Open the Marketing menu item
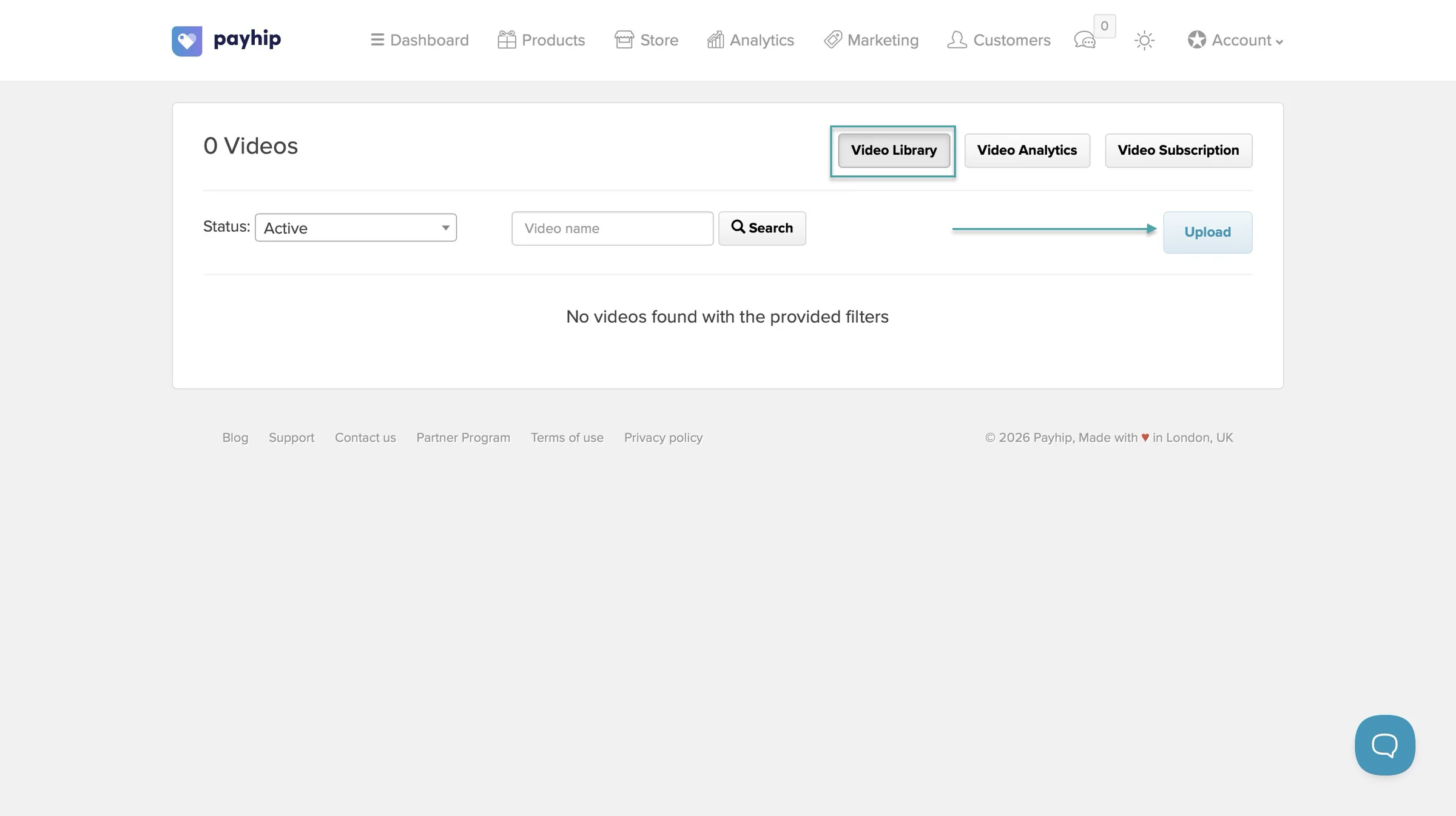1456x816 pixels. coord(871,40)
